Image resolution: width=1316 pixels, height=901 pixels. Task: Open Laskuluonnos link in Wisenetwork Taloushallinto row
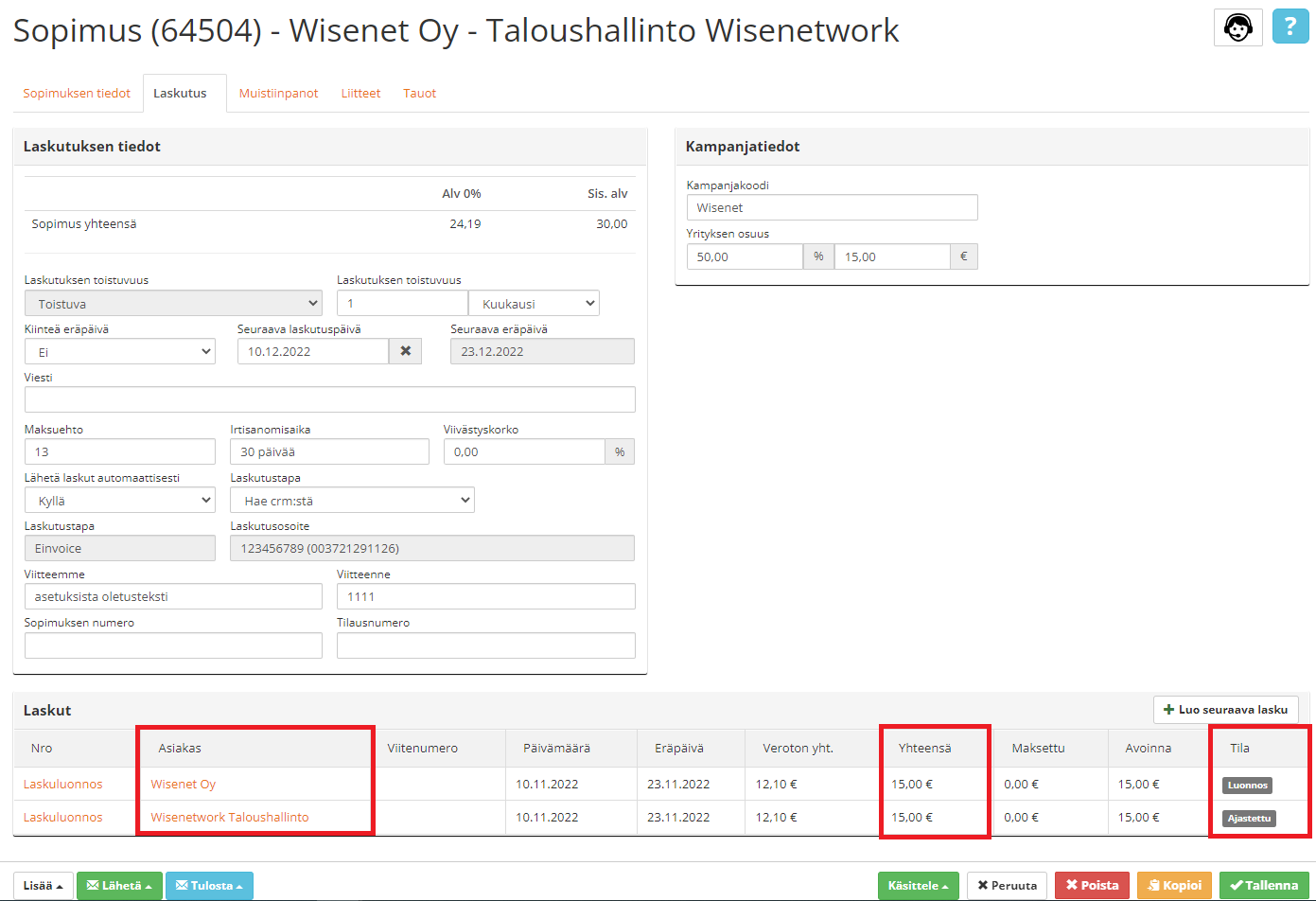coord(62,817)
